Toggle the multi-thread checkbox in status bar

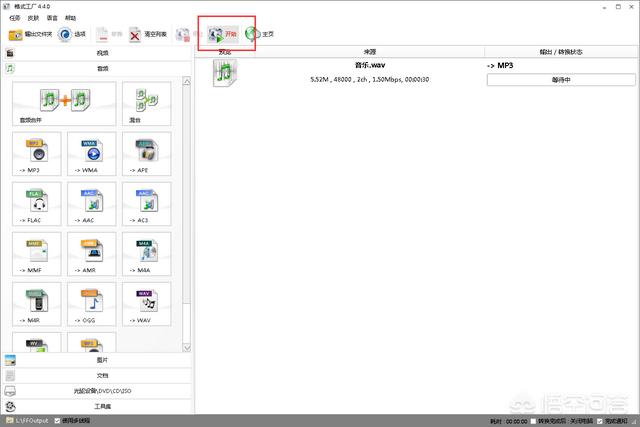click(59, 421)
